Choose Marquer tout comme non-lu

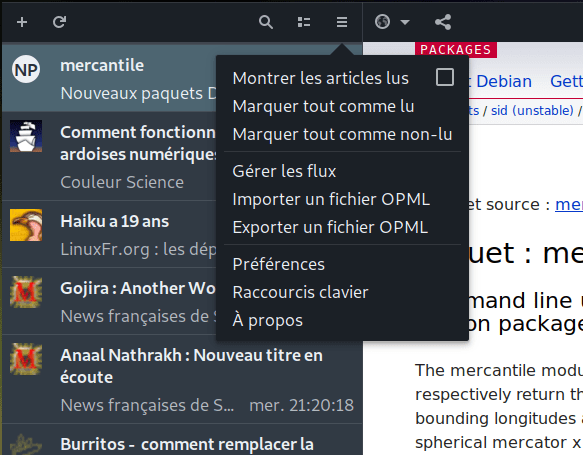point(342,134)
